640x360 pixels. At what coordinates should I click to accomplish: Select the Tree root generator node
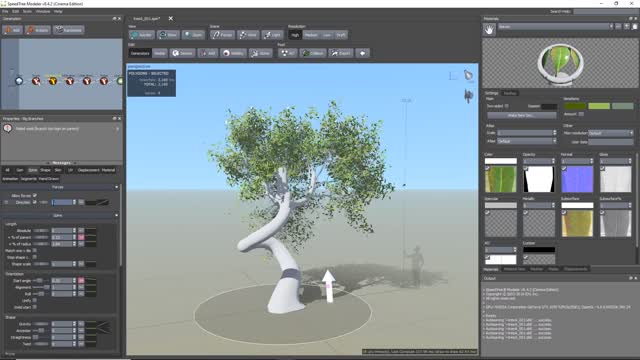point(19,81)
